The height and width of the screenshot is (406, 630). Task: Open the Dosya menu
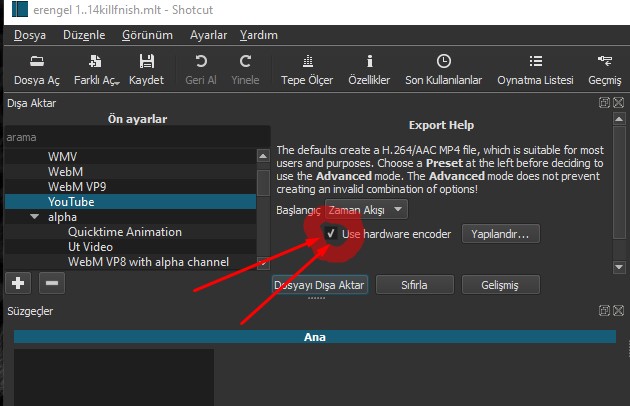tap(30, 35)
